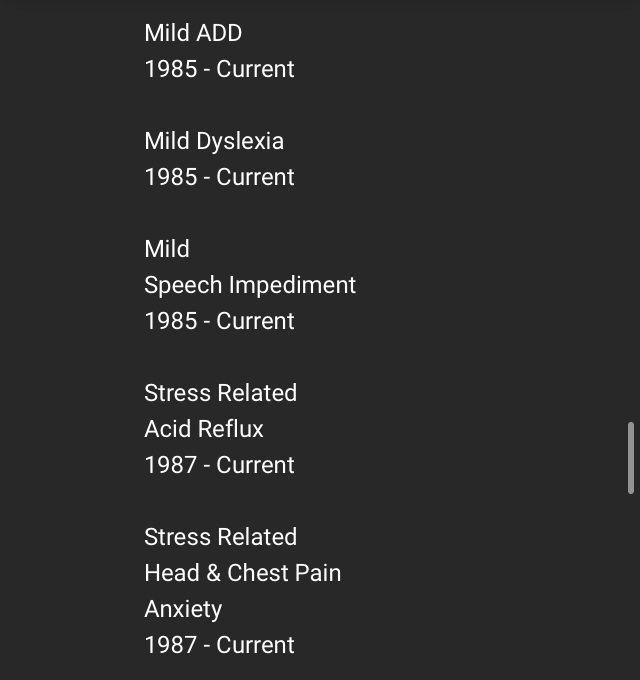Click the Speech Impediment line

(x=250, y=285)
